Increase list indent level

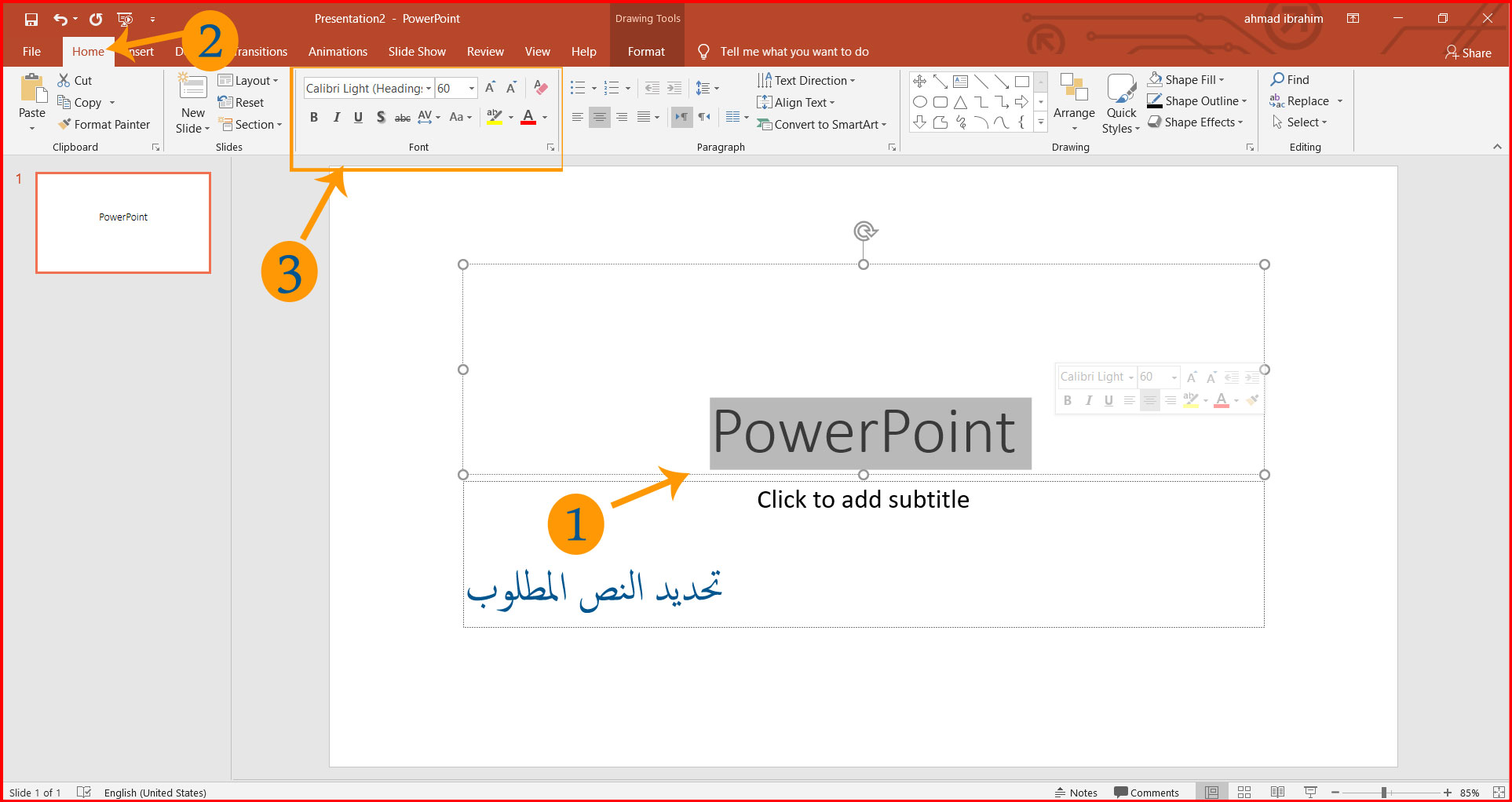click(x=674, y=88)
